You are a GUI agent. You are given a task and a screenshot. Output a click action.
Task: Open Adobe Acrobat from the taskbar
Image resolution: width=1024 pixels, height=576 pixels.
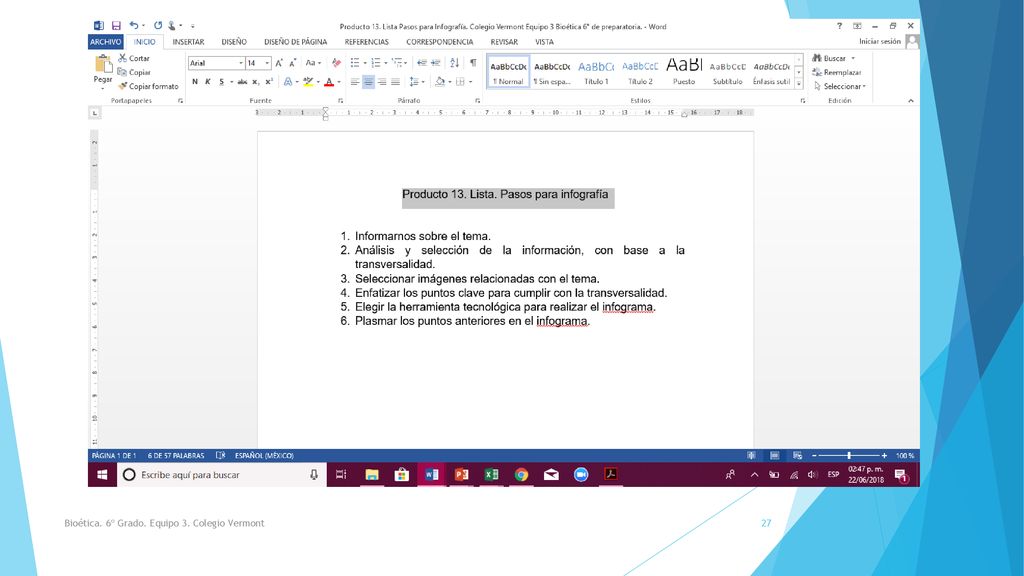click(x=611, y=475)
